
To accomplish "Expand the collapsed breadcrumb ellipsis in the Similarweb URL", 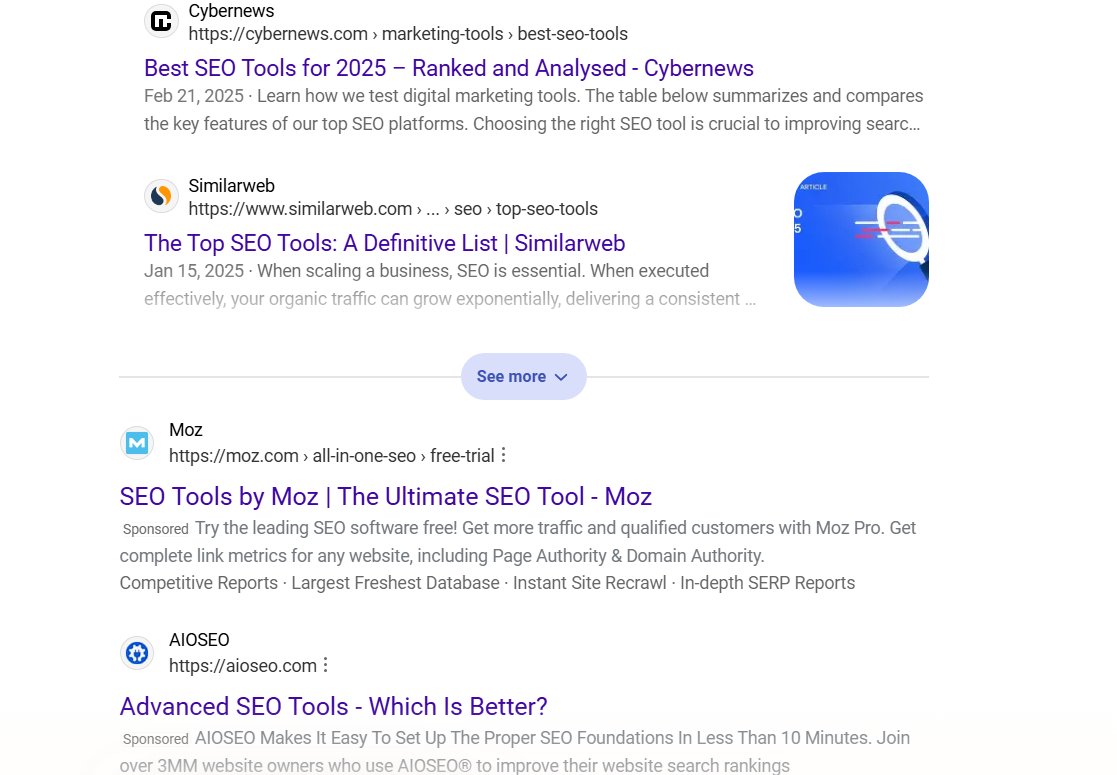I will coord(433,209).
